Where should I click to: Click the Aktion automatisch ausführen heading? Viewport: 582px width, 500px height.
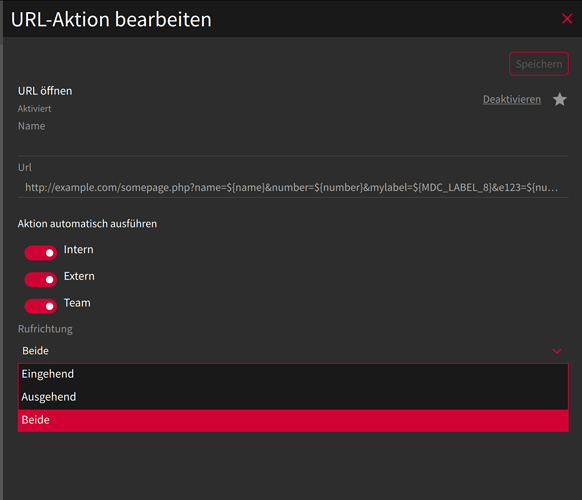(x=87, y=224)
